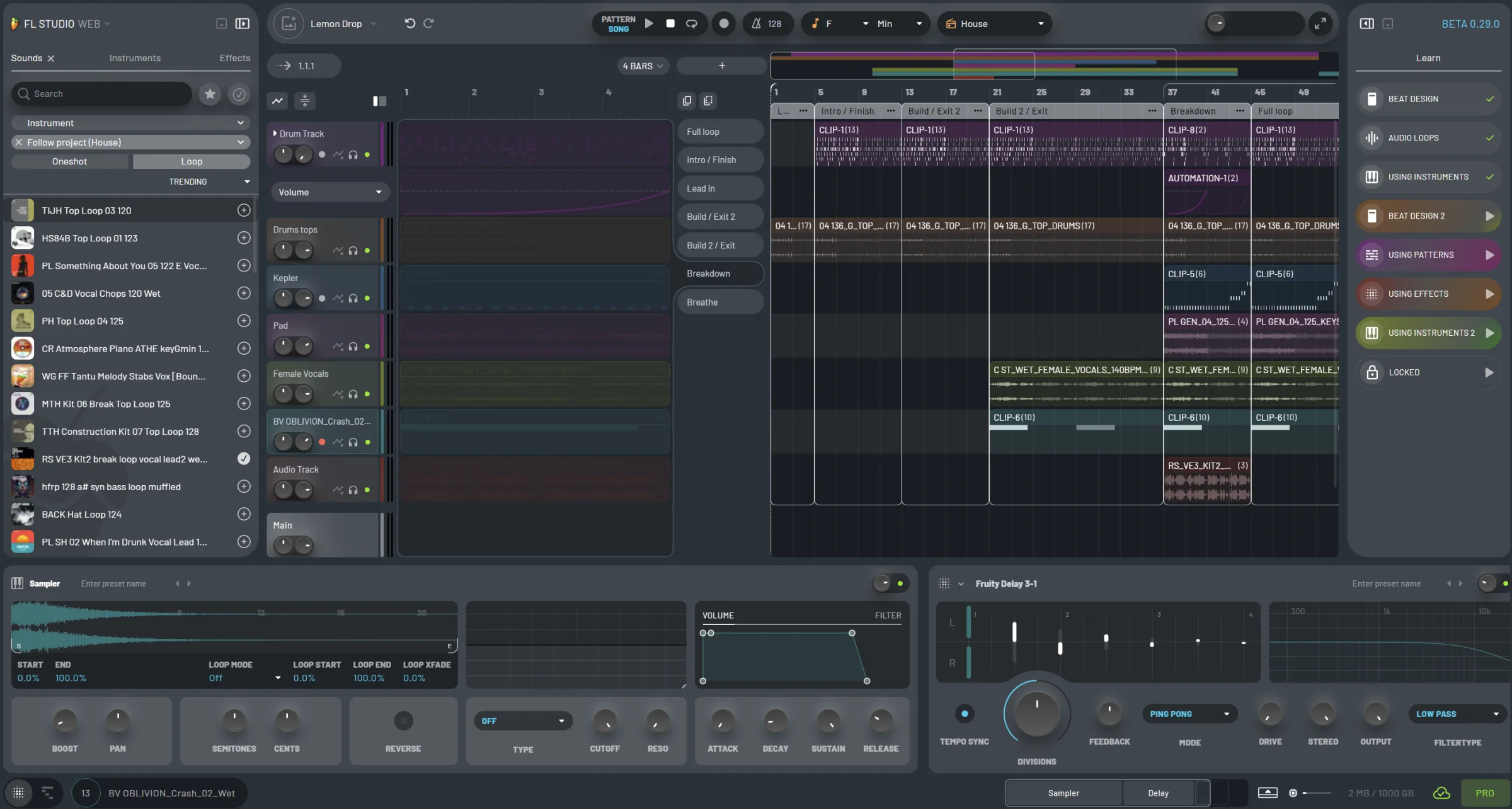Viewport: 1512px width, 809px height.
Task: Toggle PATTERN SONG mode switch
Action: pos(618,23)
